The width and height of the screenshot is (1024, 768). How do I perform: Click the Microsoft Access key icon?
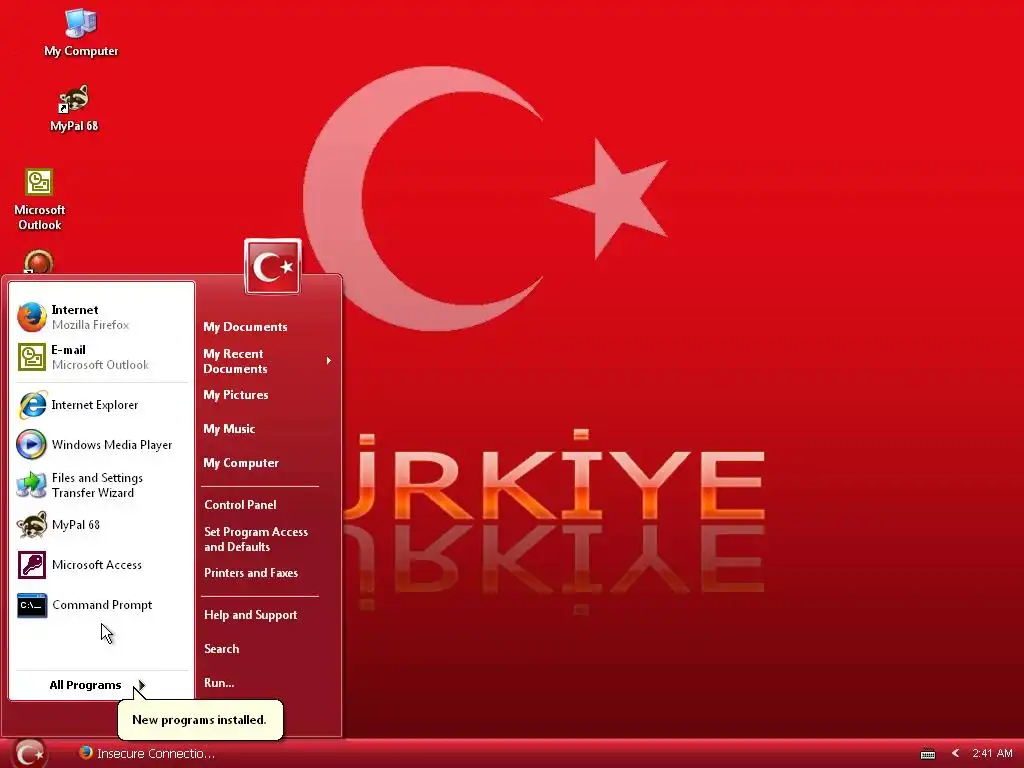tap(31, 565)
